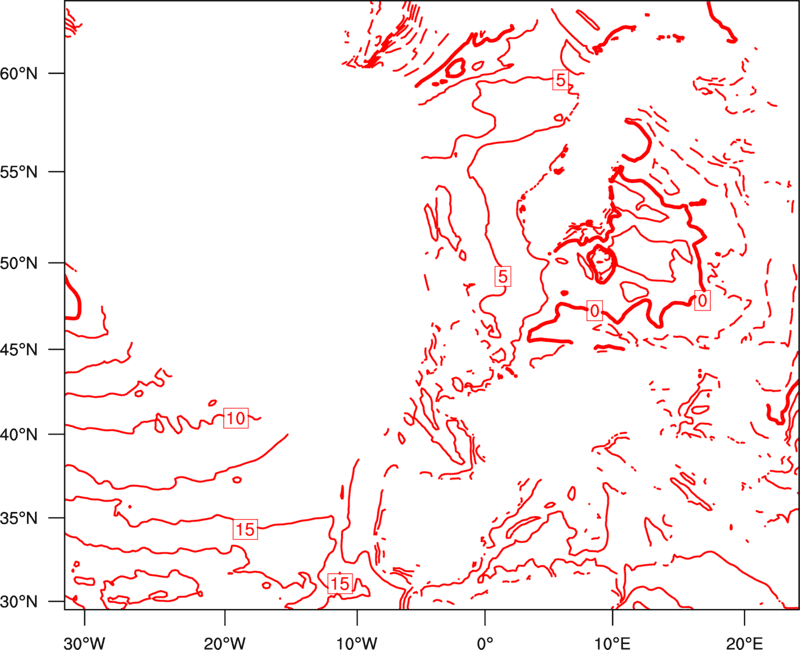800x650 pixels.
Task: Click boxed contour label 5 near 60°N
Action: coord(561,80)
